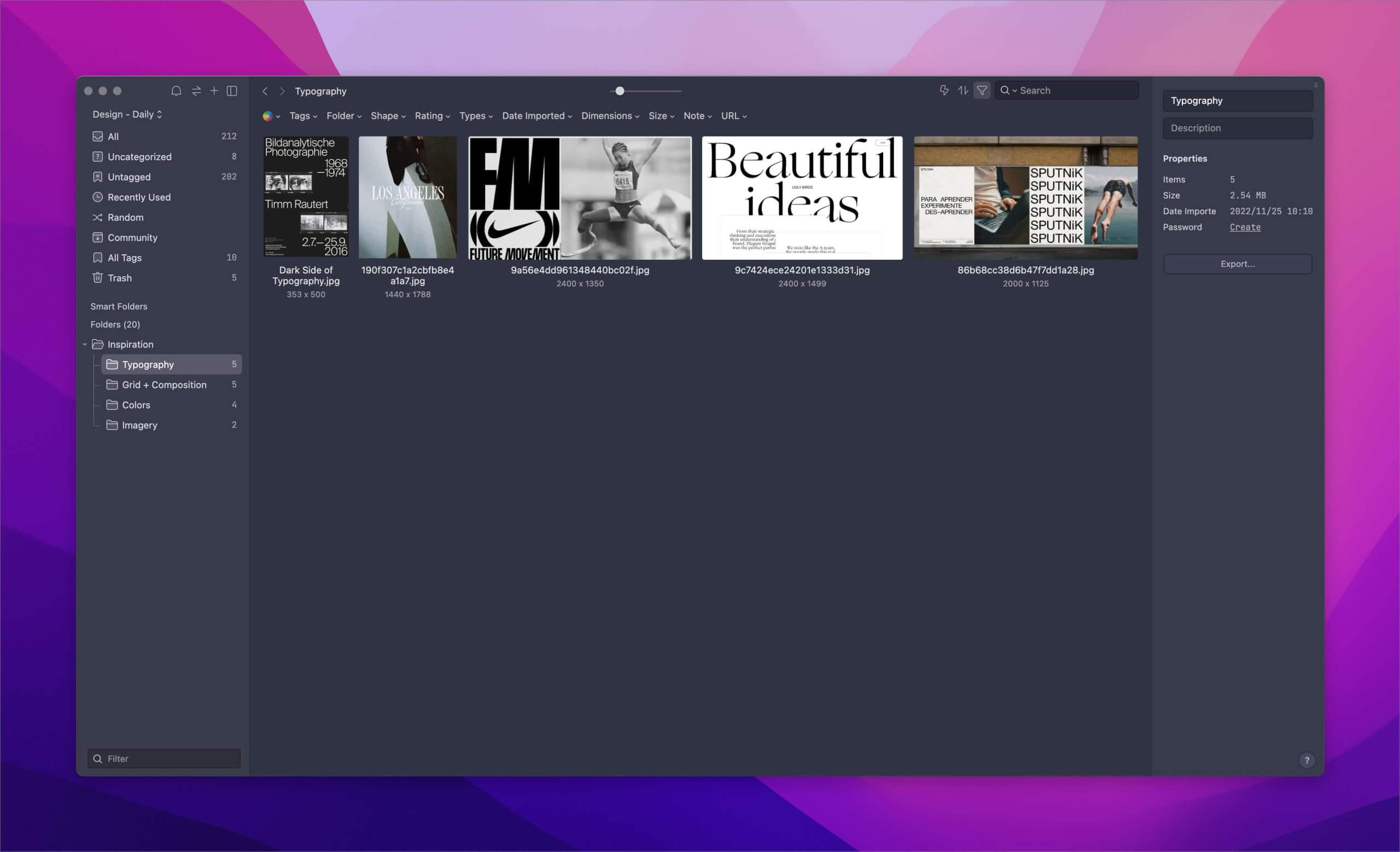The image size is (1400, 852).
Task: Click the Description field
Action: (x=1238, y=129)
